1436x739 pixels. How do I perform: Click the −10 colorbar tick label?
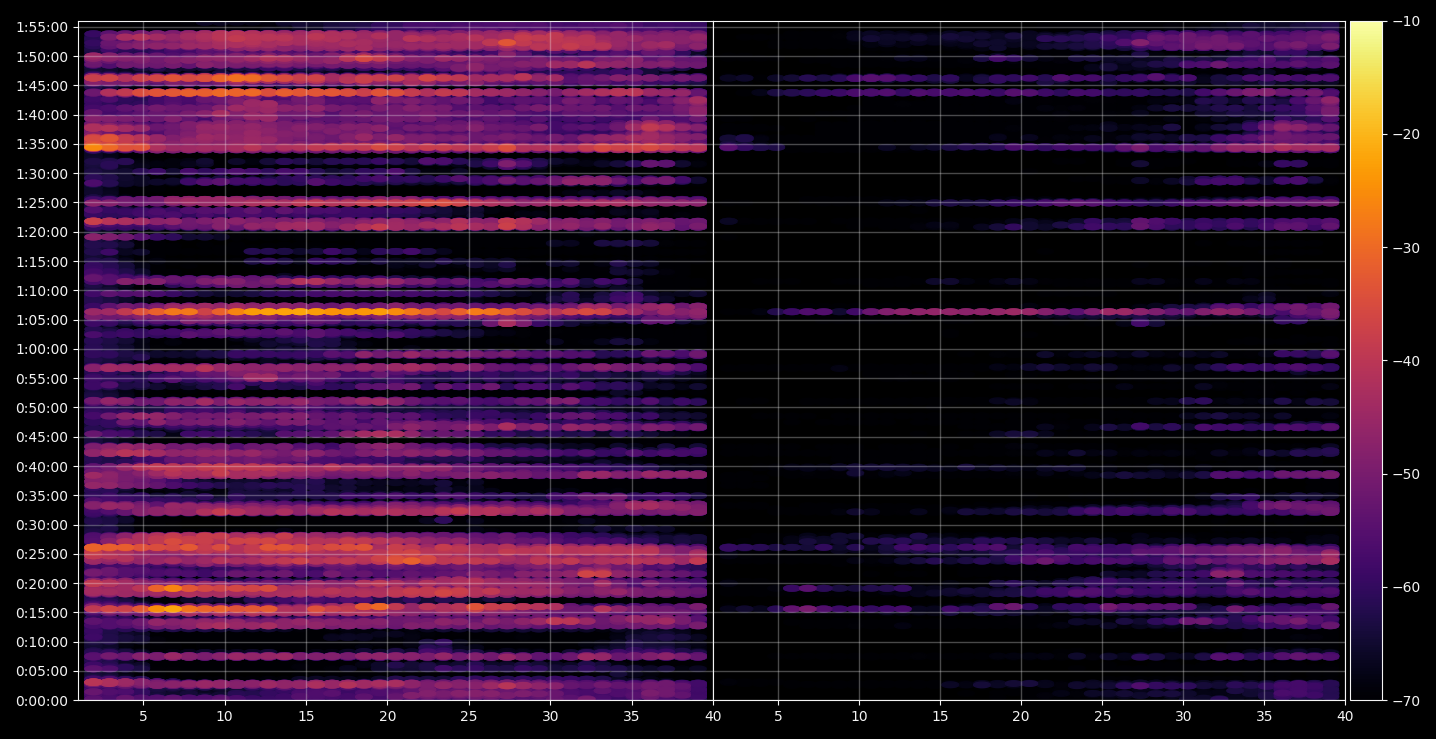tap(1406, 21)
